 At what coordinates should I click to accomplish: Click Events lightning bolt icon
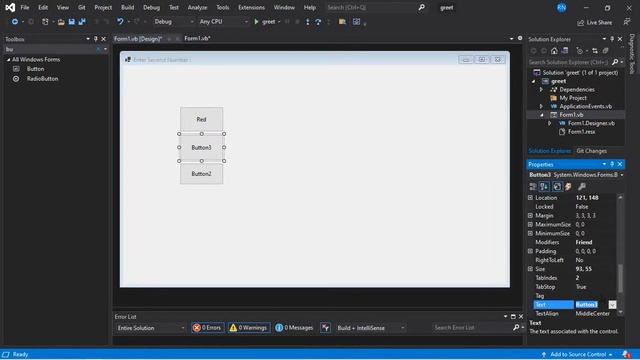568,187
